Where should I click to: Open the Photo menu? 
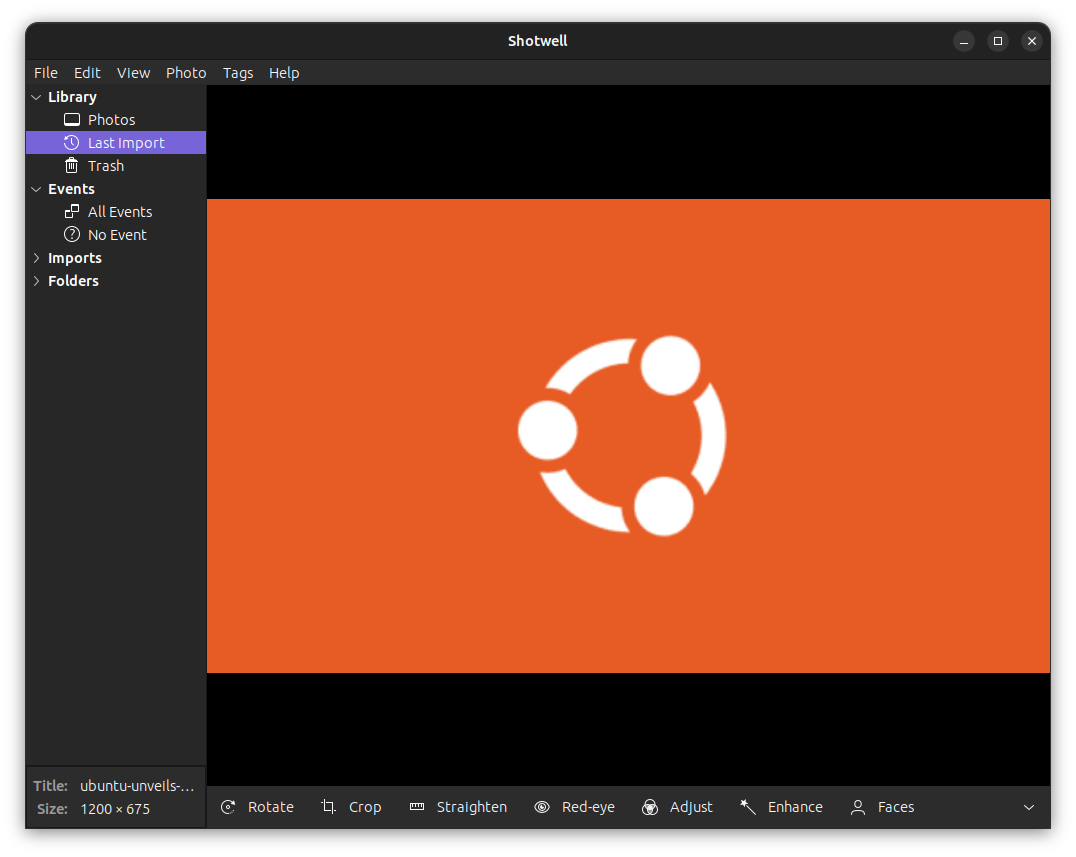pyautogui.click(x=186, y=73)
